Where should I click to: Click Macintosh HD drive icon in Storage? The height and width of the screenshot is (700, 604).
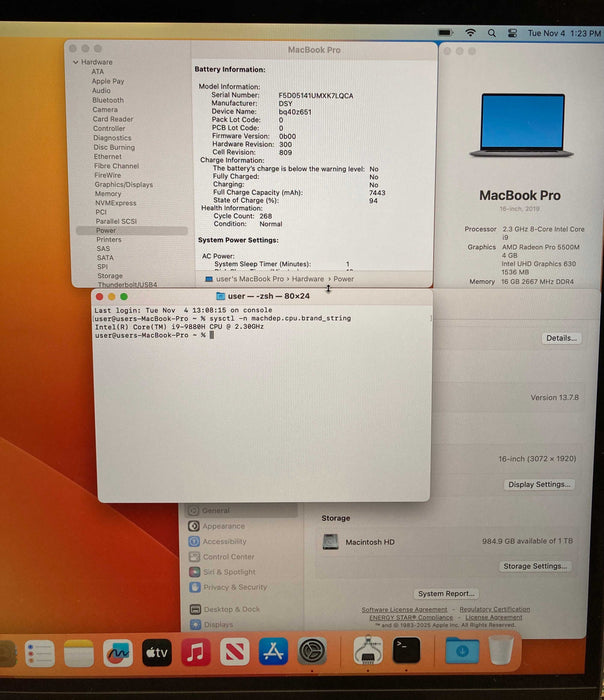[330, 542]
